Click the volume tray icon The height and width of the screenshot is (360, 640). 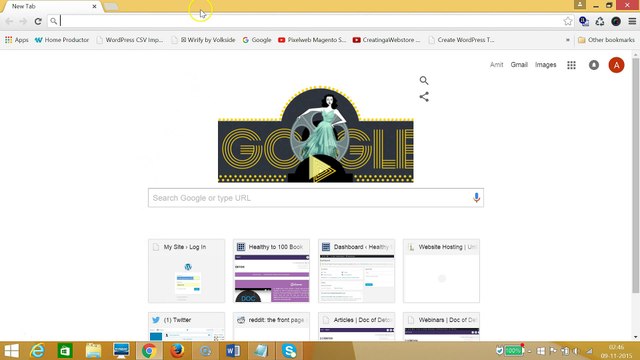point(576,351)
